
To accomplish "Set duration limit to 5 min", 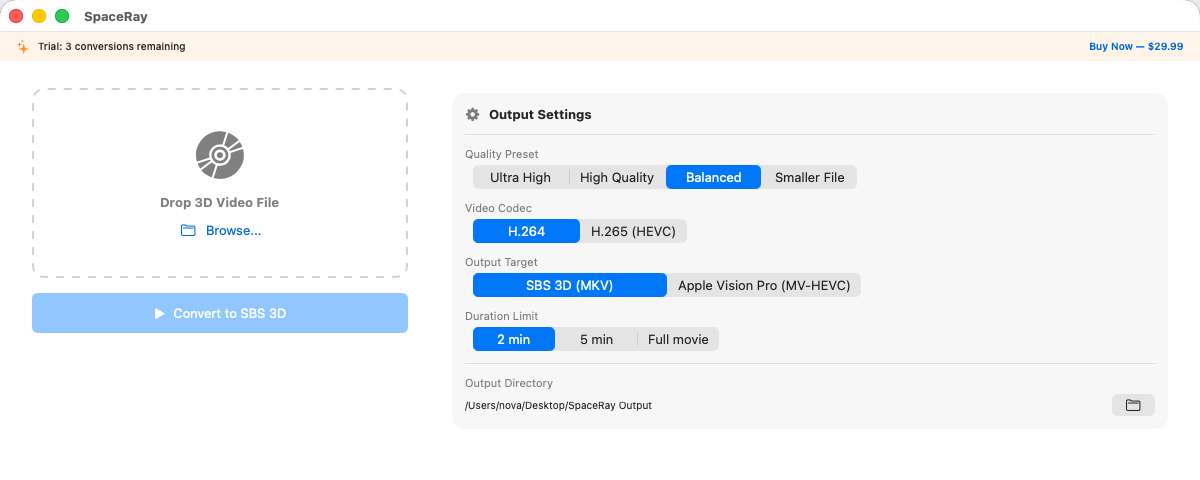I will coord(596,340).
